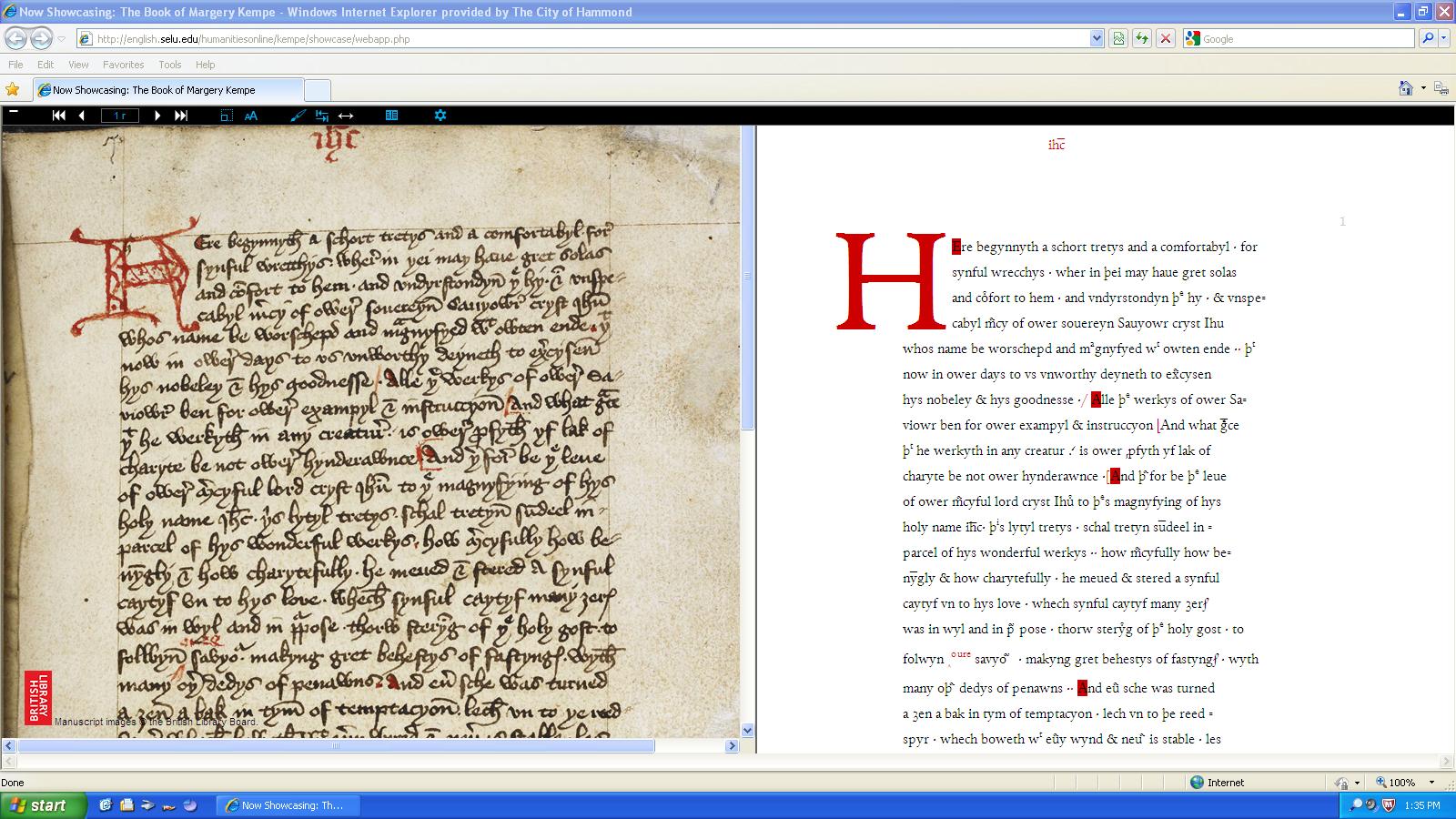Click the print/feeds icon on command bar
The width and height of the screenshot is (1456, 819).
(1441, 88)
